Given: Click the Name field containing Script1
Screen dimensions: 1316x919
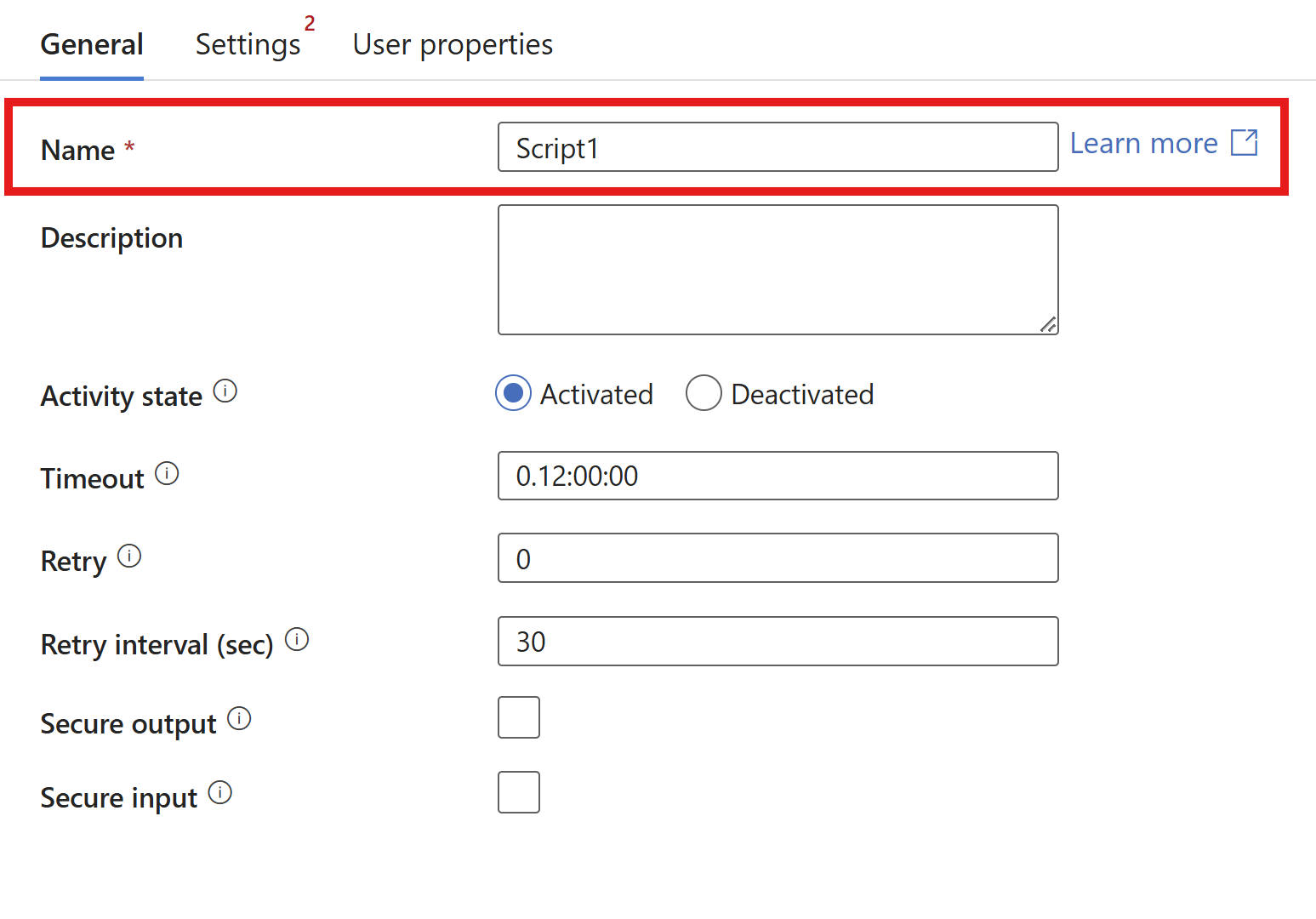Looking at the screenshot, I should (777, 146).
